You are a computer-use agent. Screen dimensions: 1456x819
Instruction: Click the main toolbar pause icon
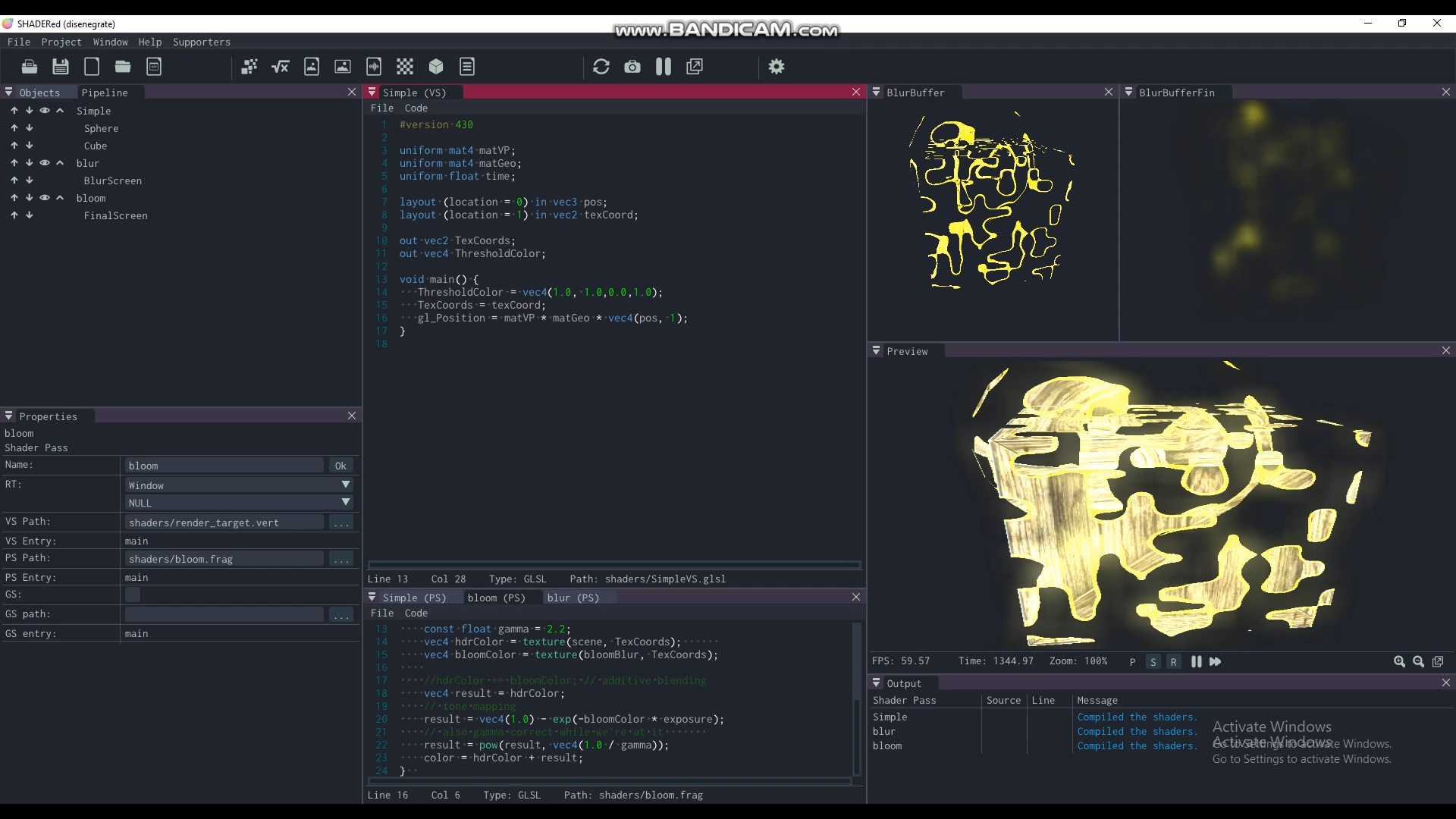pyautogui.click(x=664, y=67)
